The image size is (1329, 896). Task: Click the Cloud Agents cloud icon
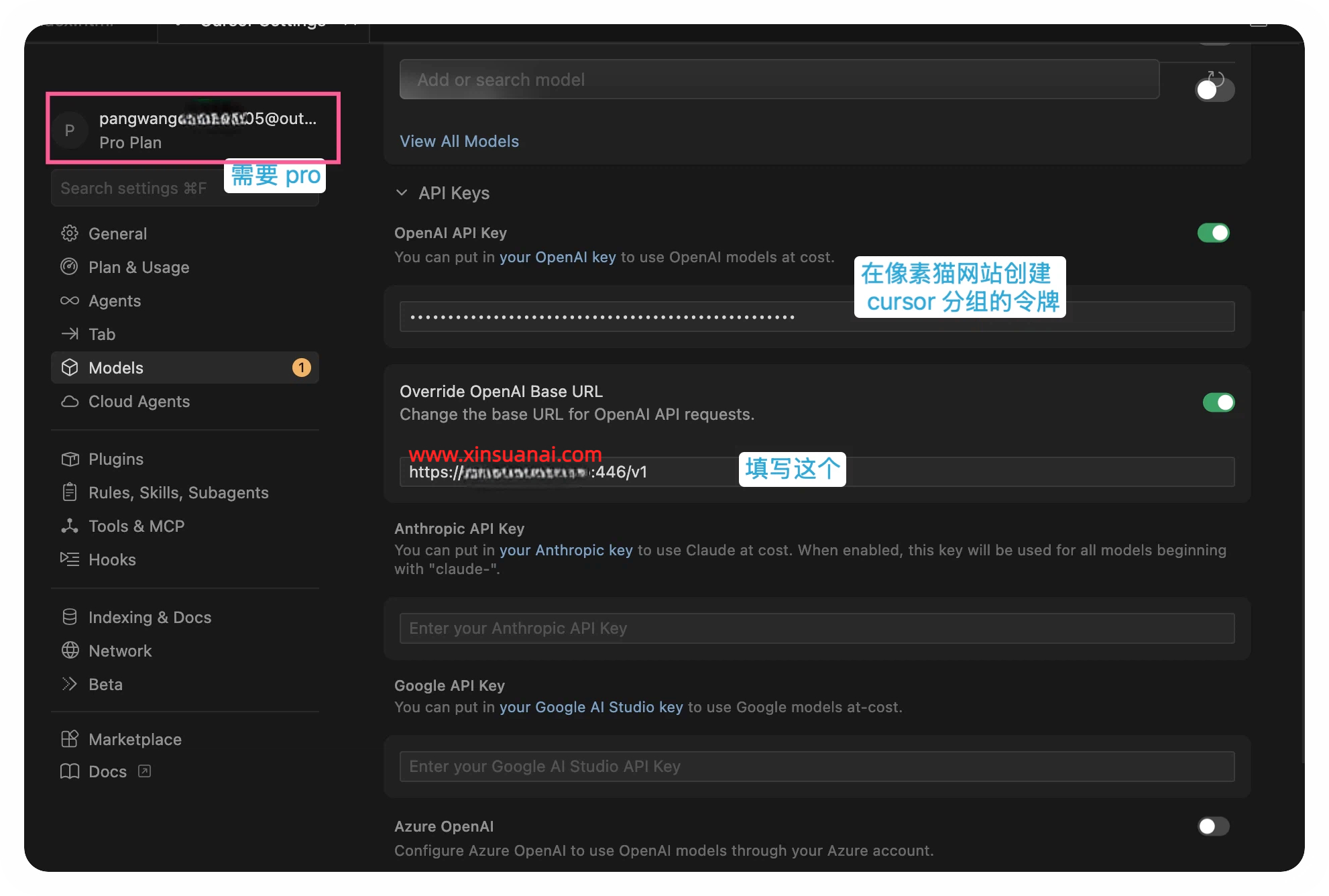[70, 401]
